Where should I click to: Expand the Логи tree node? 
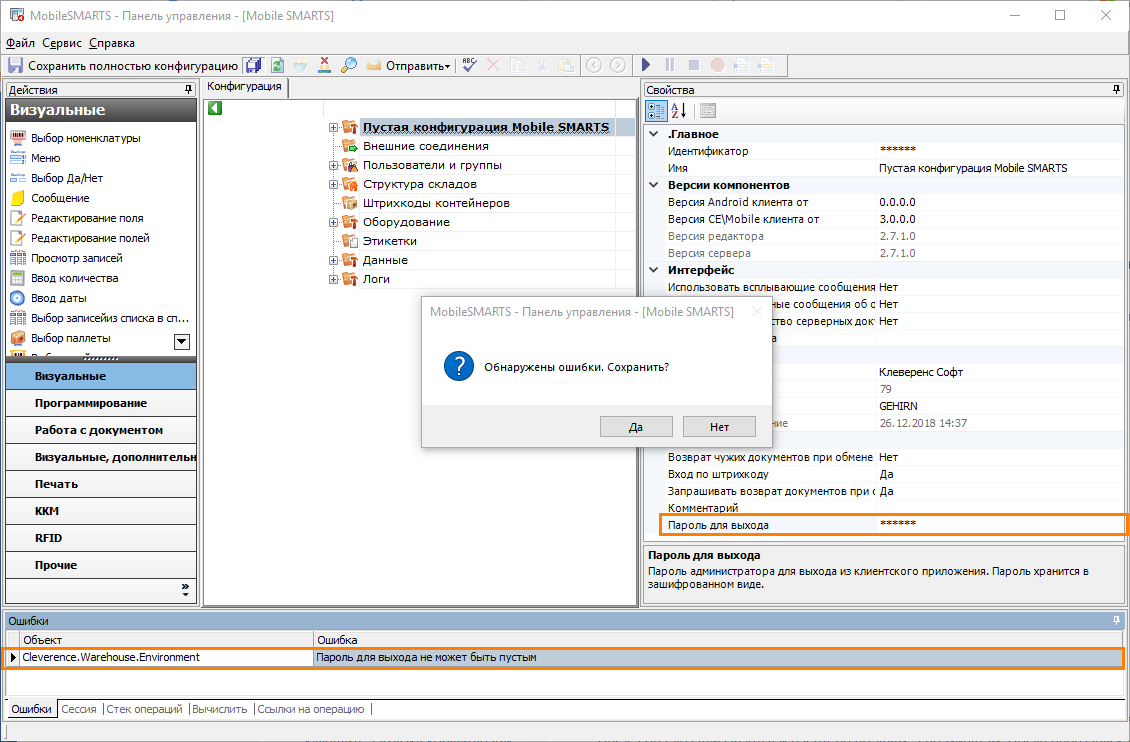click(x=334, y=280)
